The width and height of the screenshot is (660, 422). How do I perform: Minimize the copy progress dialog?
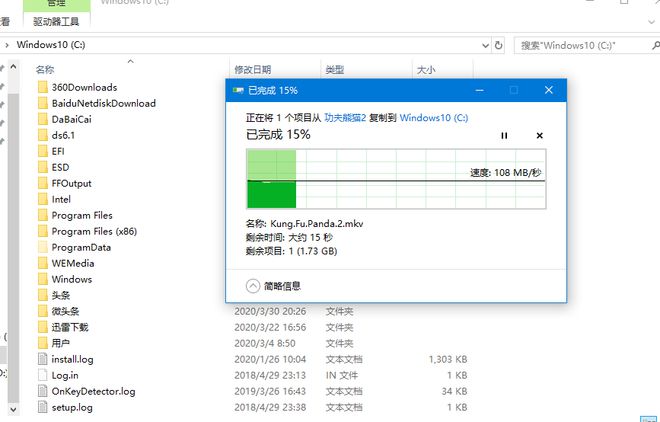click(x=479, y=90)
